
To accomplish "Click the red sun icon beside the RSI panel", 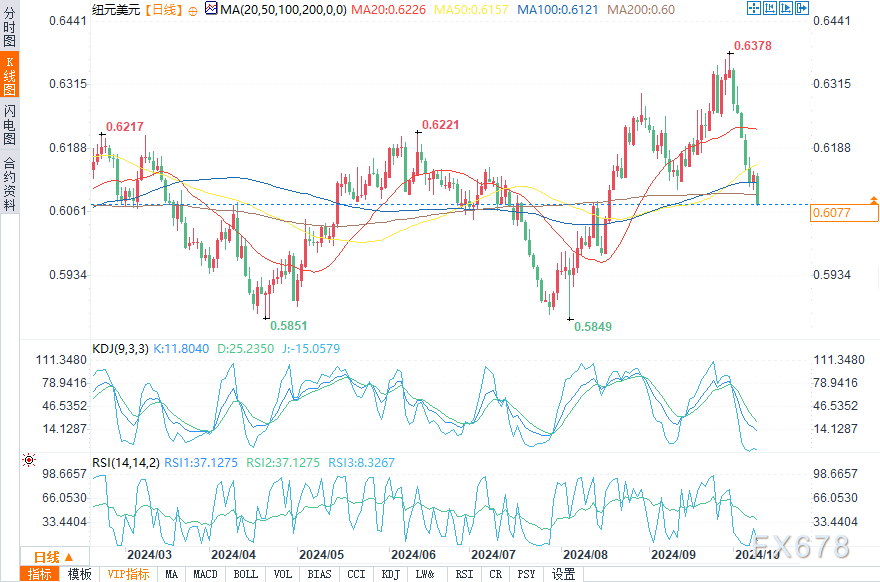I will pyautogui.click(x=29, y=460).
